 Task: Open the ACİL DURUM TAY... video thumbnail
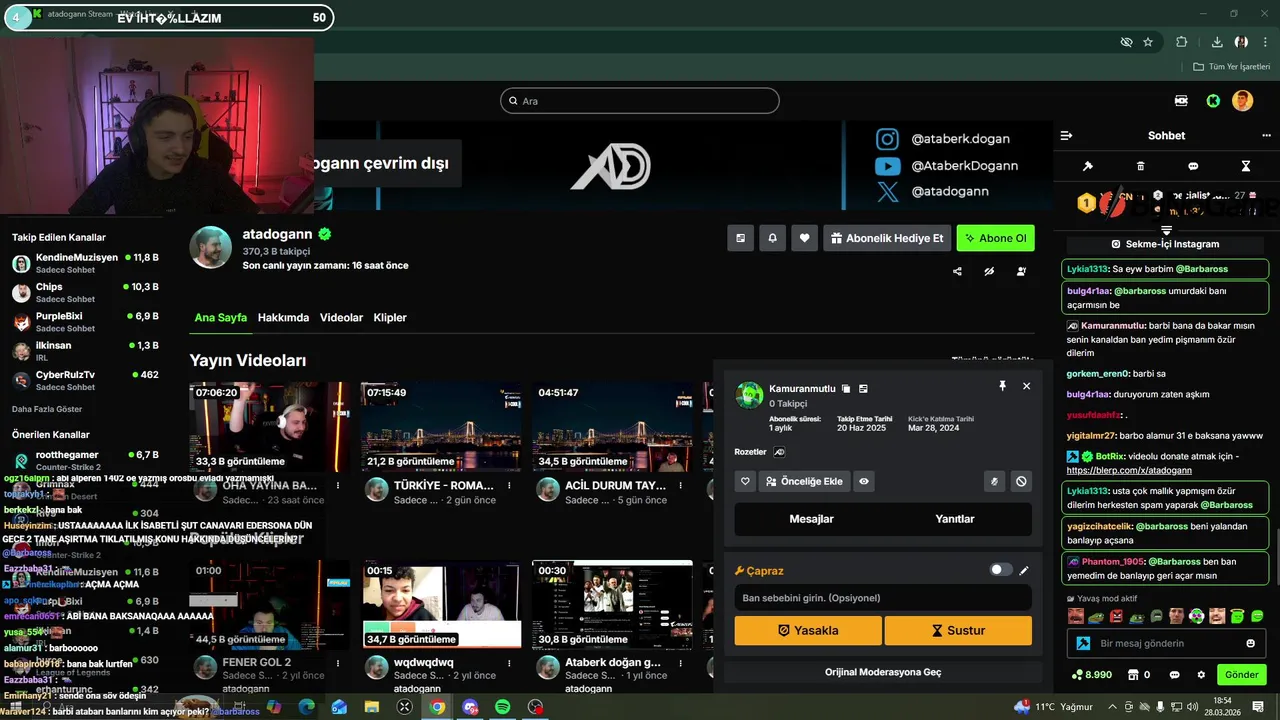pyautogui.click(x=612, y=427)
